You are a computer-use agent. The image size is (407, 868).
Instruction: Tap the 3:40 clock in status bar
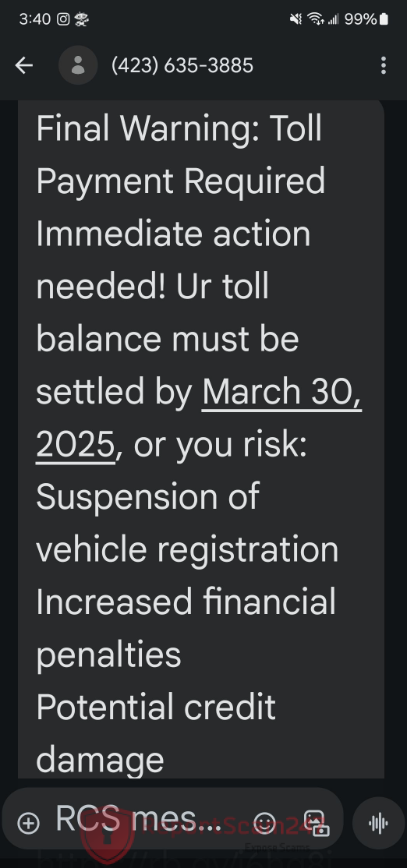click(35, 19)
